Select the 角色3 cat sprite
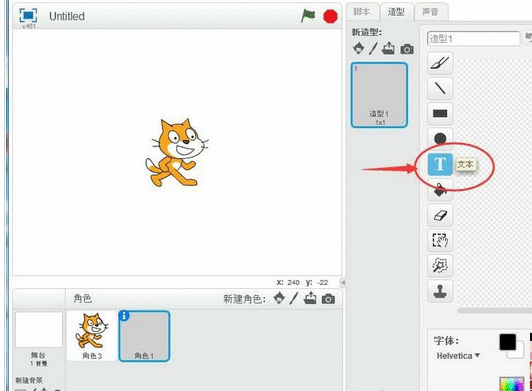The image size is (532, 391). 92,335
